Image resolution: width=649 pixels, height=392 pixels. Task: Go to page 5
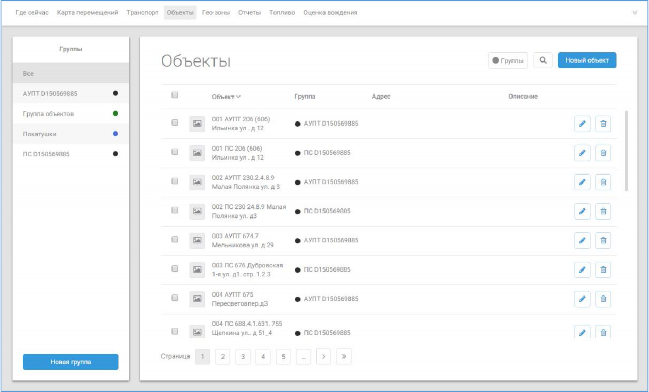click(x=283, y=356)
